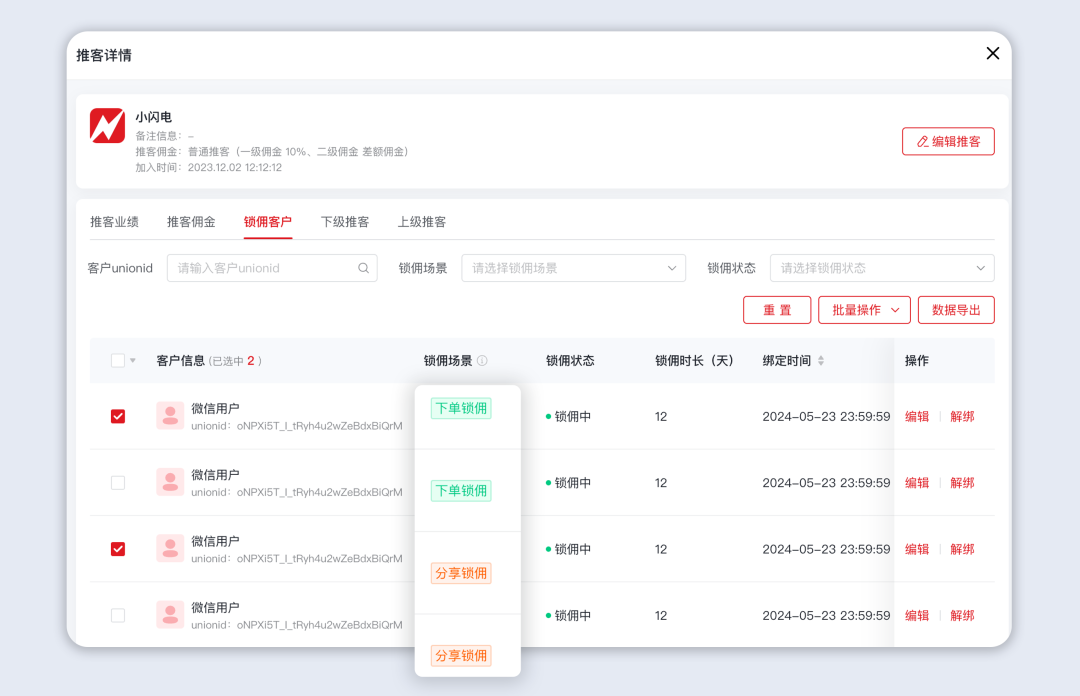Click the 编辑推客 button
Image resolution: width=1080 pixels, height=696 pixels.
(947, 142)
